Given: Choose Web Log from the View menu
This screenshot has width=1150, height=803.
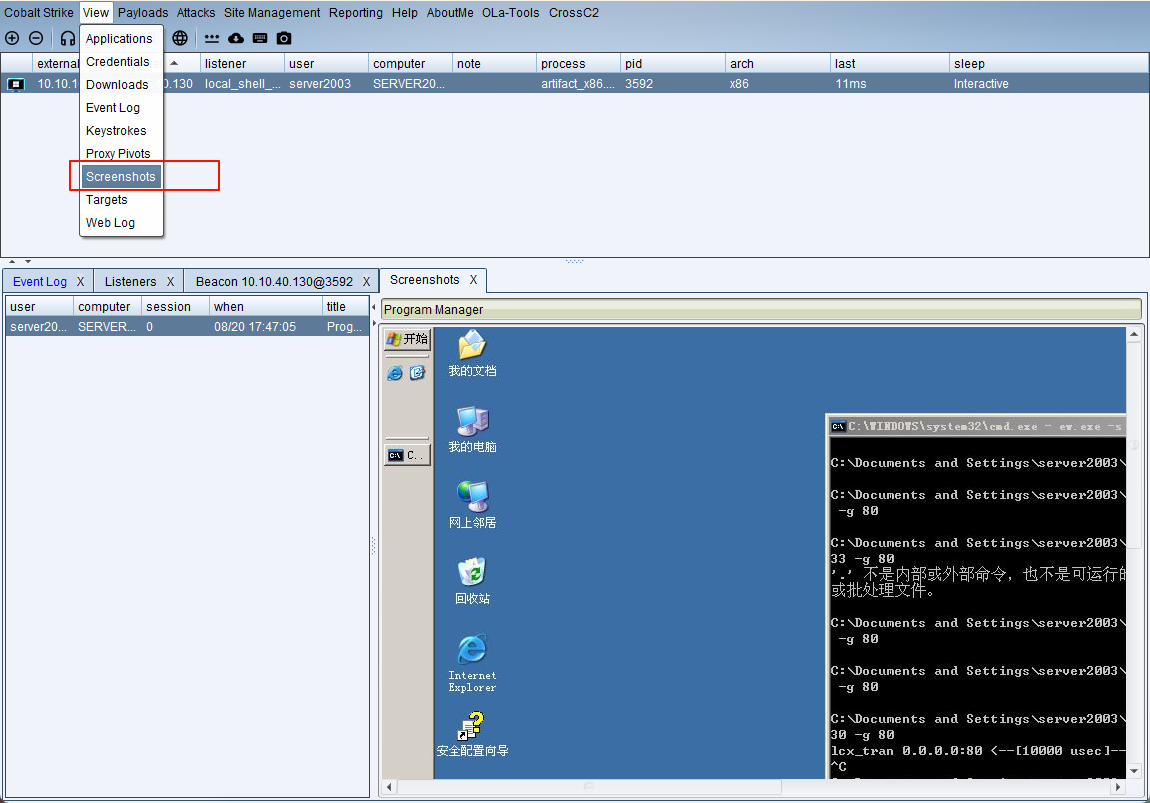Looking at the screenshot, I should click(x=121, y=222).
